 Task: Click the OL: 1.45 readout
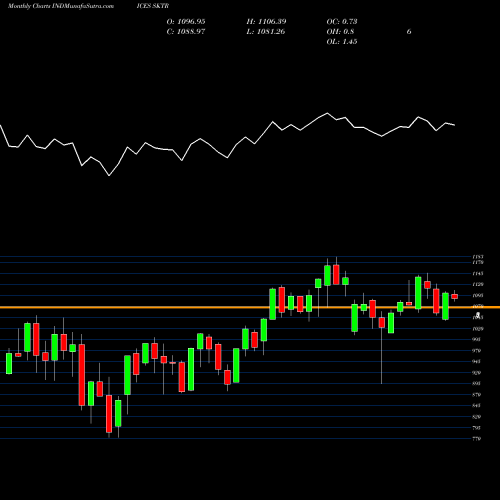click(x=342, y=42)
